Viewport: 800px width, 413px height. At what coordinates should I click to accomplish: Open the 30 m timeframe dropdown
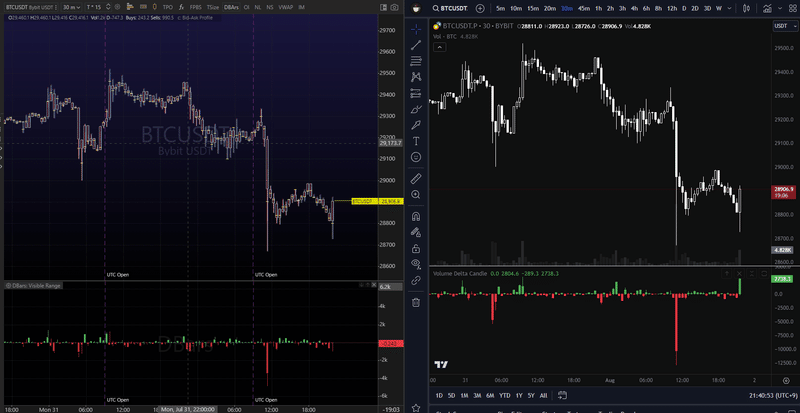[x=71, y=8]
